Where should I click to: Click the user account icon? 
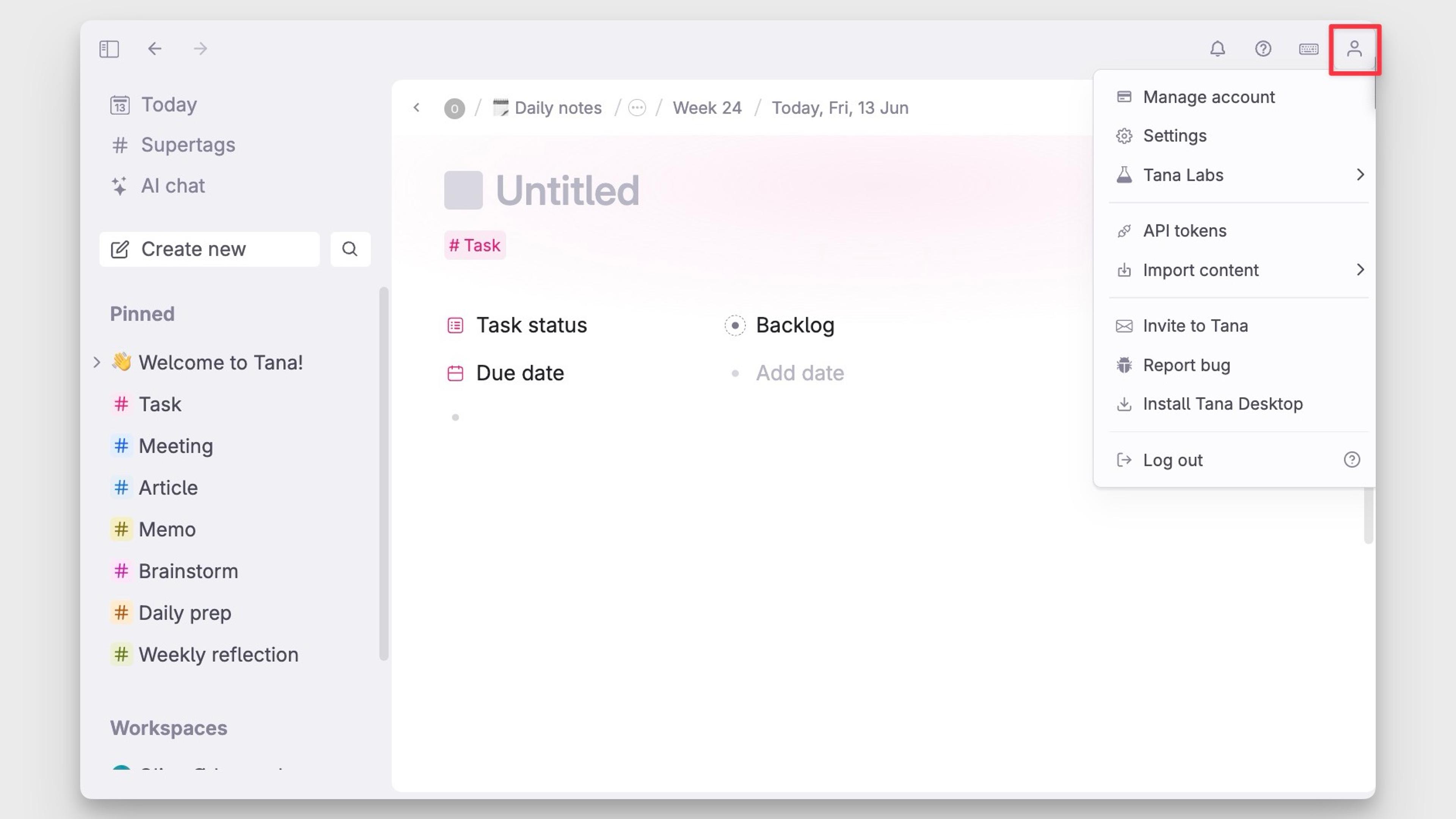(1354, 49)
